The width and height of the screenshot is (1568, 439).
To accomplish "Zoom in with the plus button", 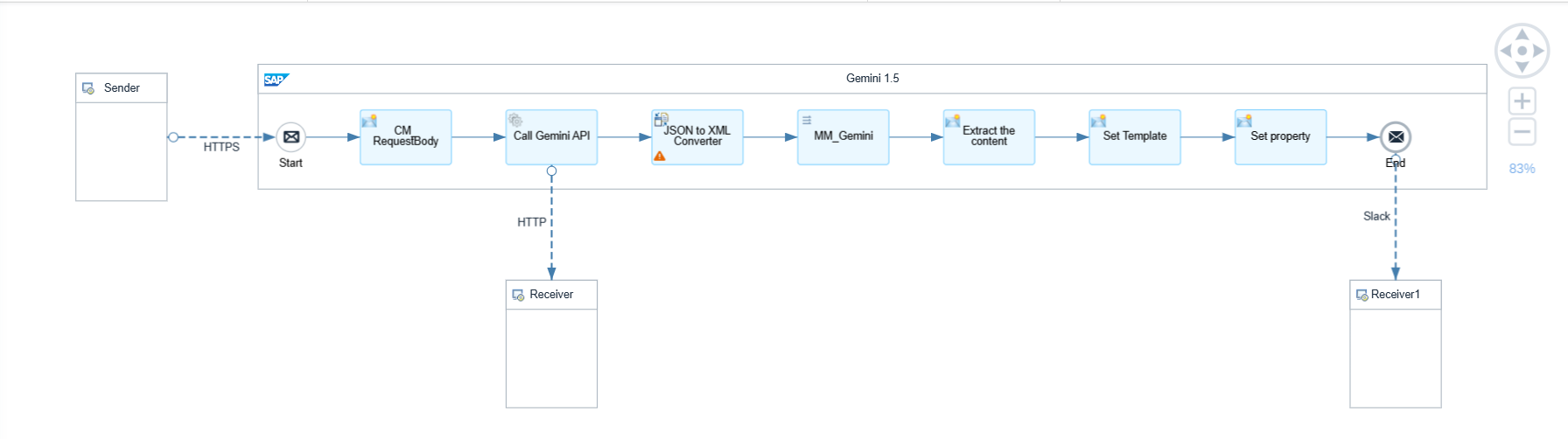I will (x=1522, y=101).
